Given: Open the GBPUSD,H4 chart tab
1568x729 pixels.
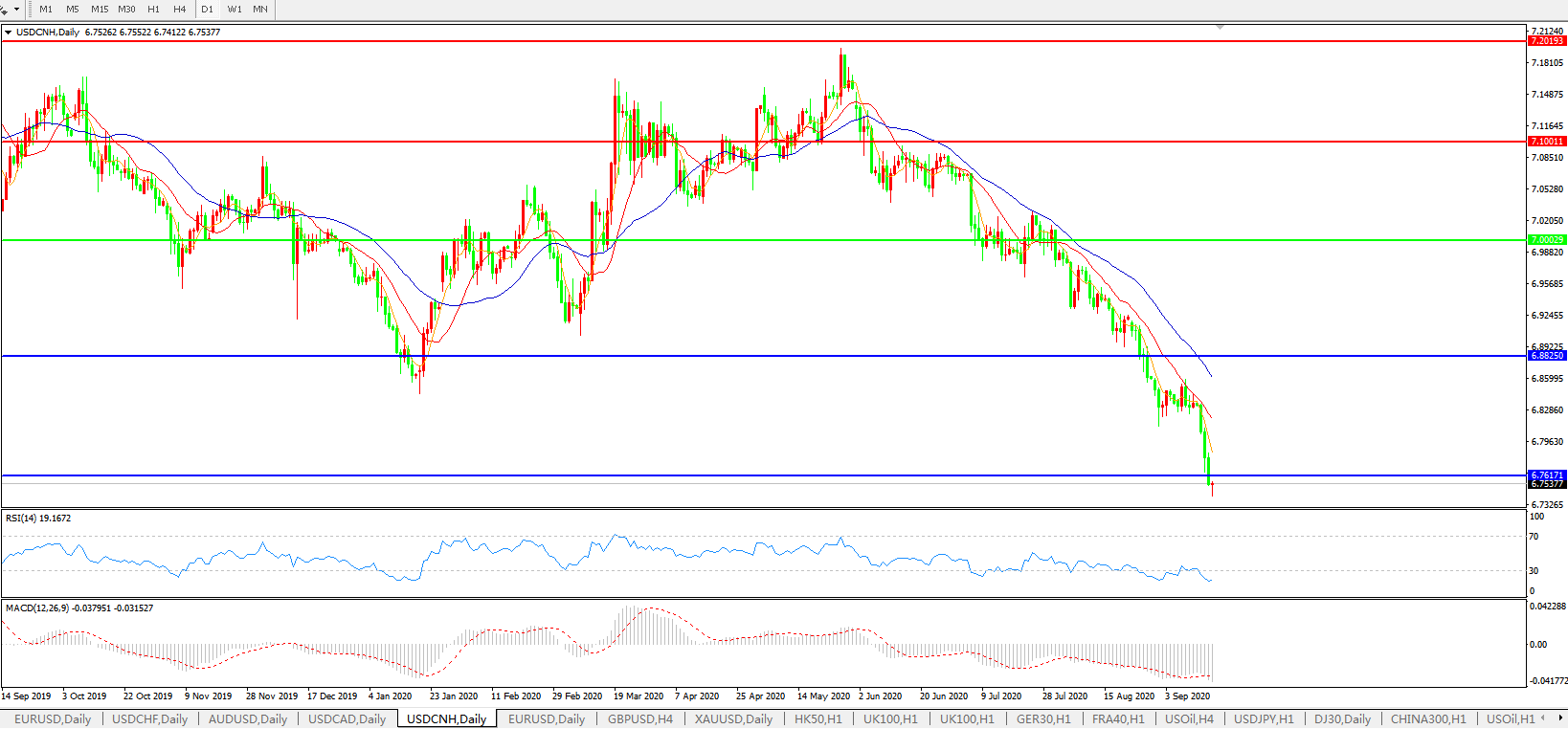Looking at the screenshot, I should pos(639,718).
